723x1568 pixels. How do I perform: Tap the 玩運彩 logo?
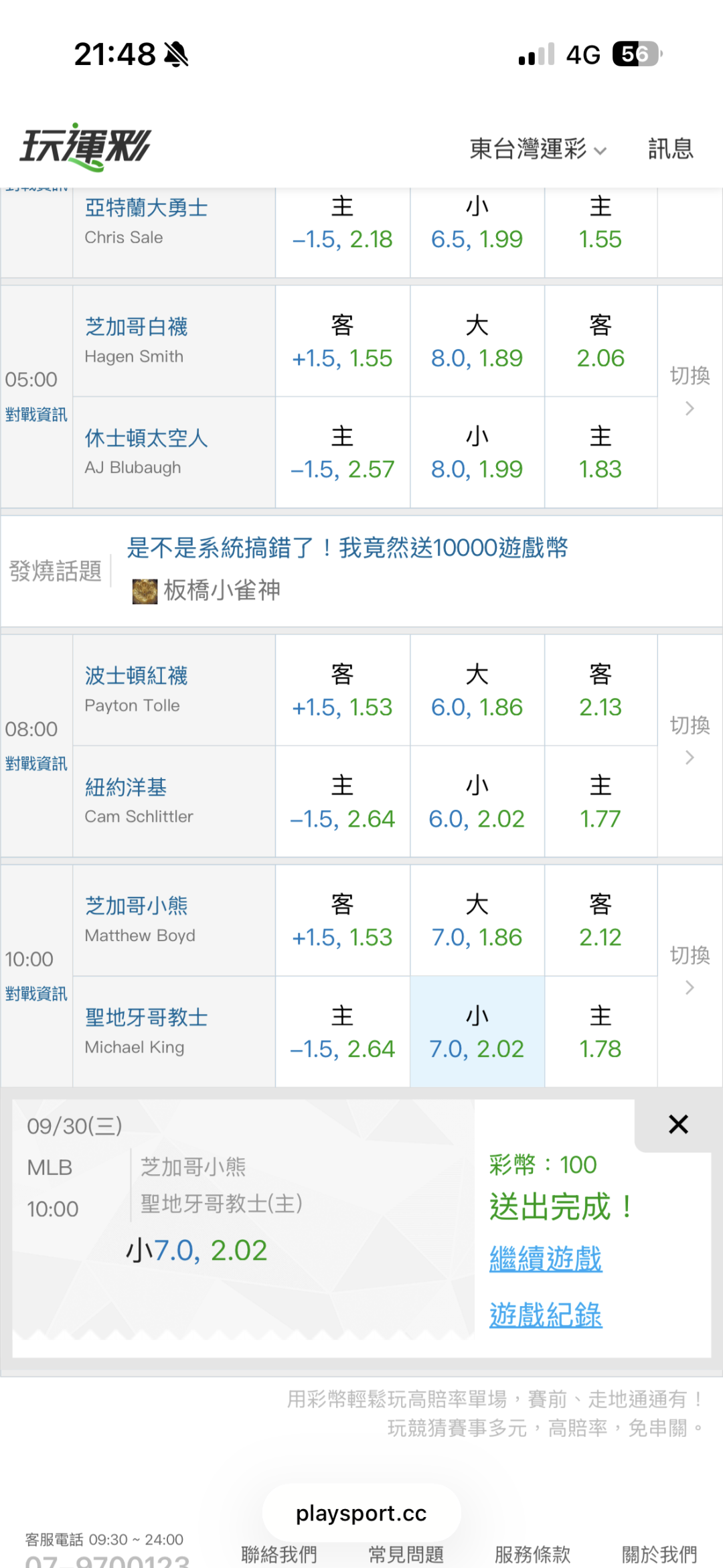[x=85, y=147]
